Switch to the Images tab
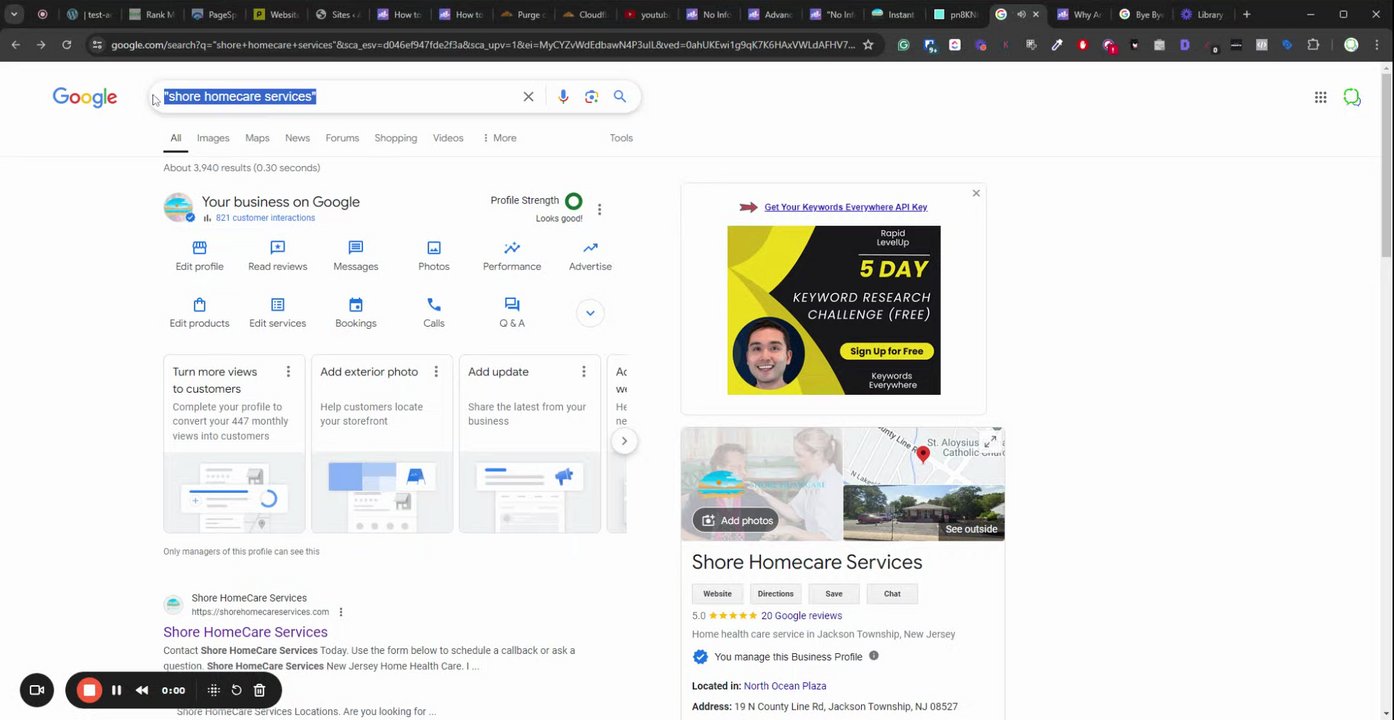 [213, 138]
